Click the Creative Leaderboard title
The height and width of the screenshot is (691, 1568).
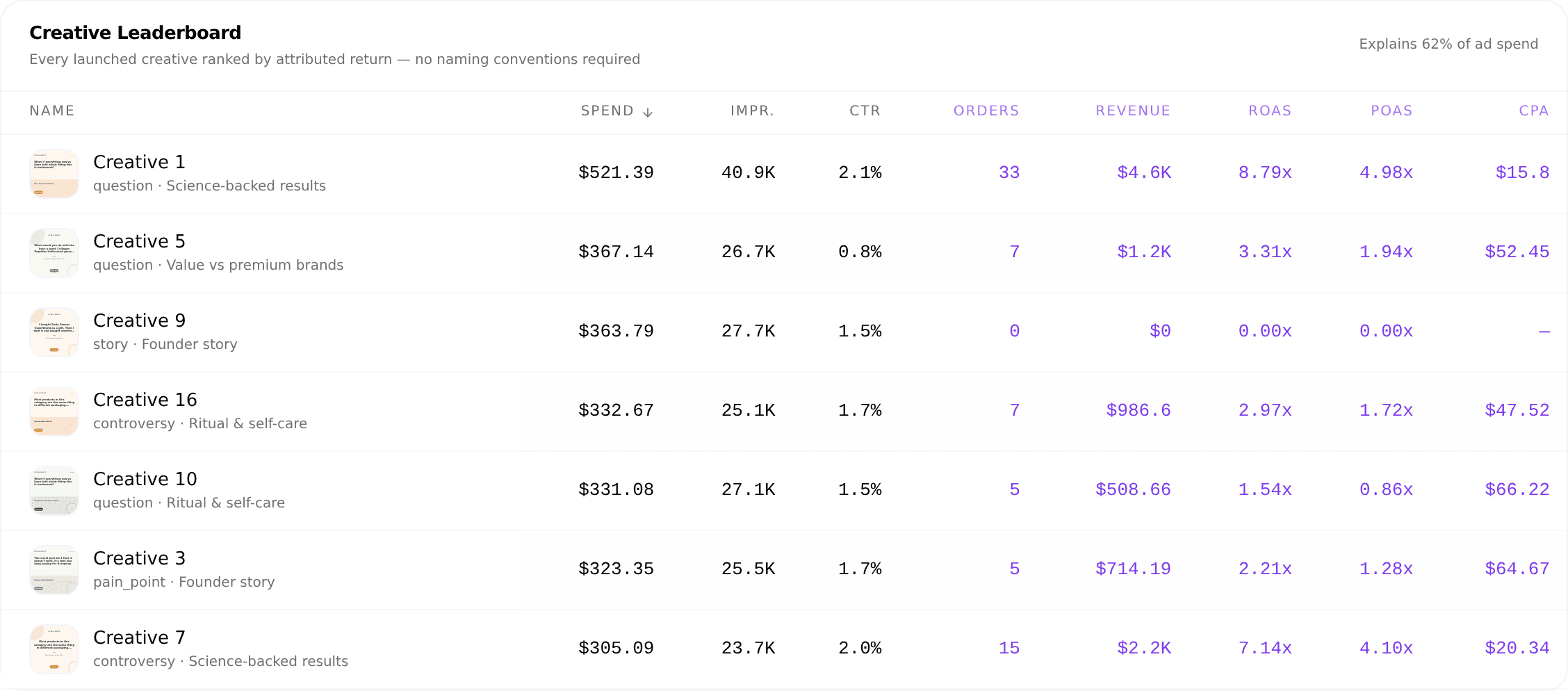(136, 33)
